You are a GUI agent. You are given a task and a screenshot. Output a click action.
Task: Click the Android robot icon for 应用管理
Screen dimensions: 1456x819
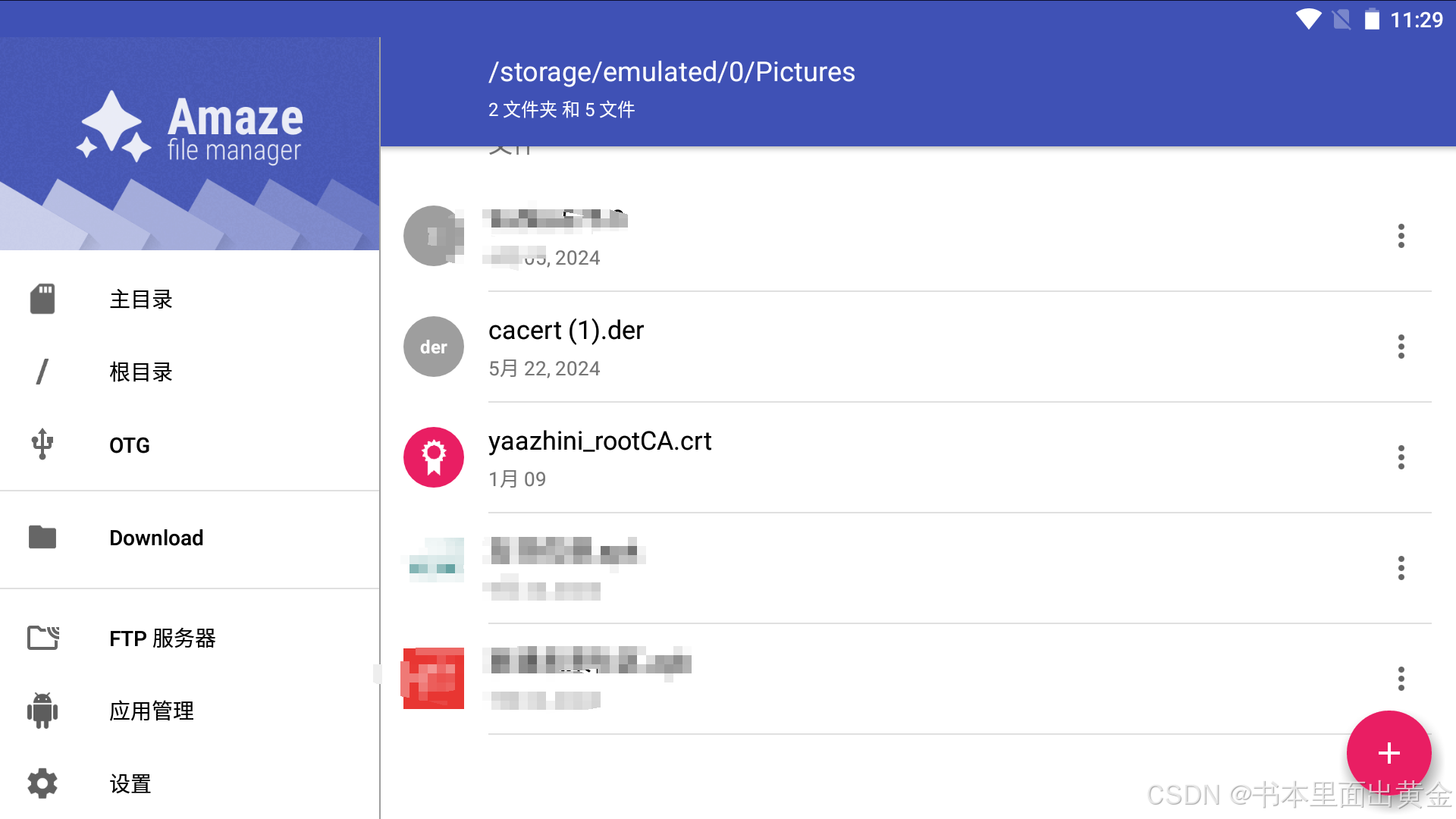click(x=42, y=711)
